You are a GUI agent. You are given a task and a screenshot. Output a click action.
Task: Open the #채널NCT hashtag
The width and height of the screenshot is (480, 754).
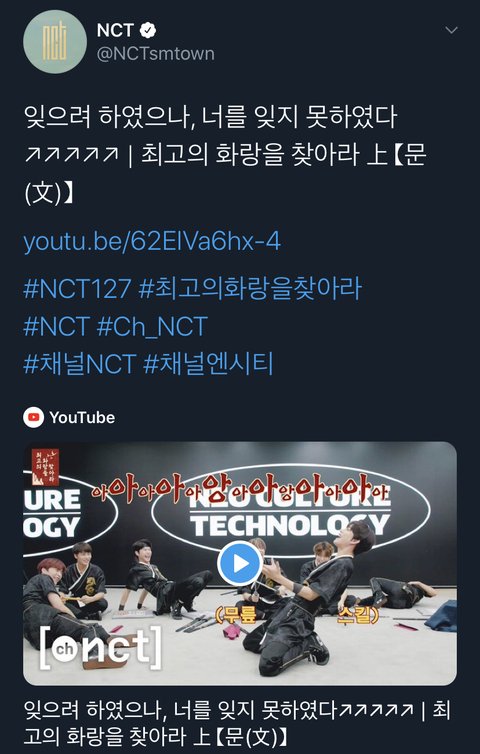tap(80, 364)
